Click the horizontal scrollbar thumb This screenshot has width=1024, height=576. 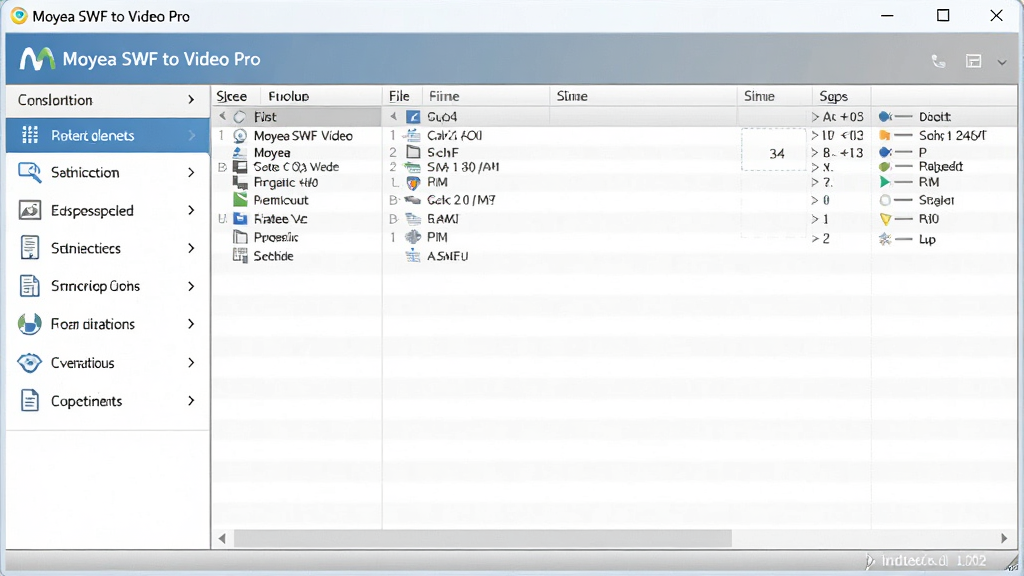coord(483,539)
